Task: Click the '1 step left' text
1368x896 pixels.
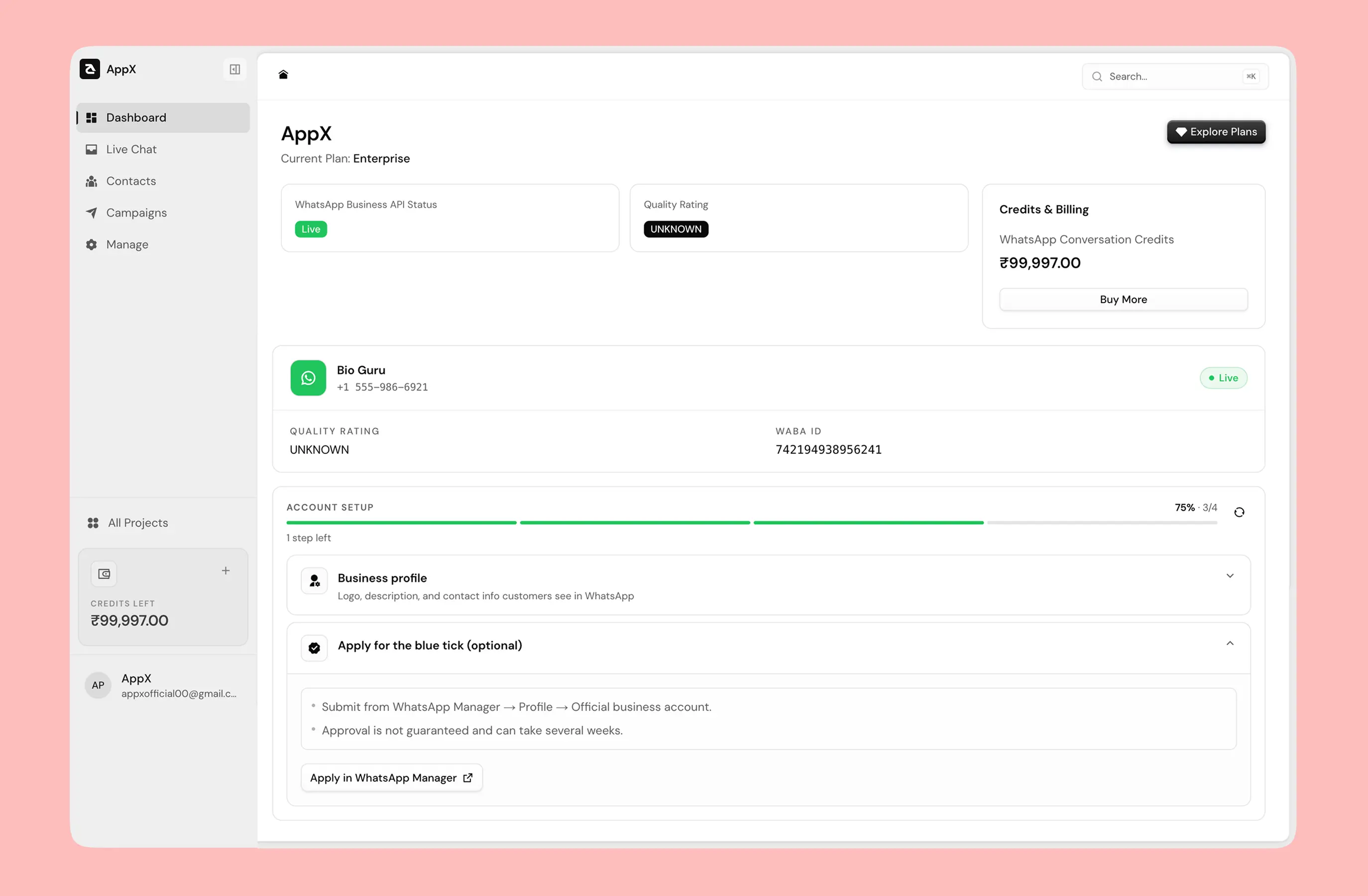Action: click(309, 538)
